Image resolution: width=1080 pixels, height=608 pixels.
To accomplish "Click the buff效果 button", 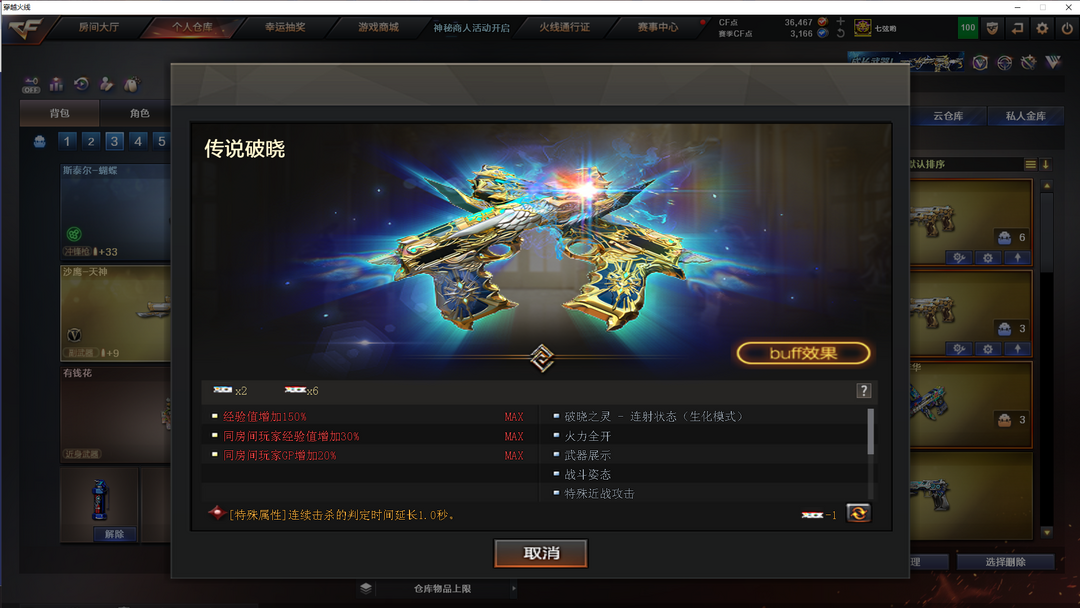I will (x=803, y=353).
